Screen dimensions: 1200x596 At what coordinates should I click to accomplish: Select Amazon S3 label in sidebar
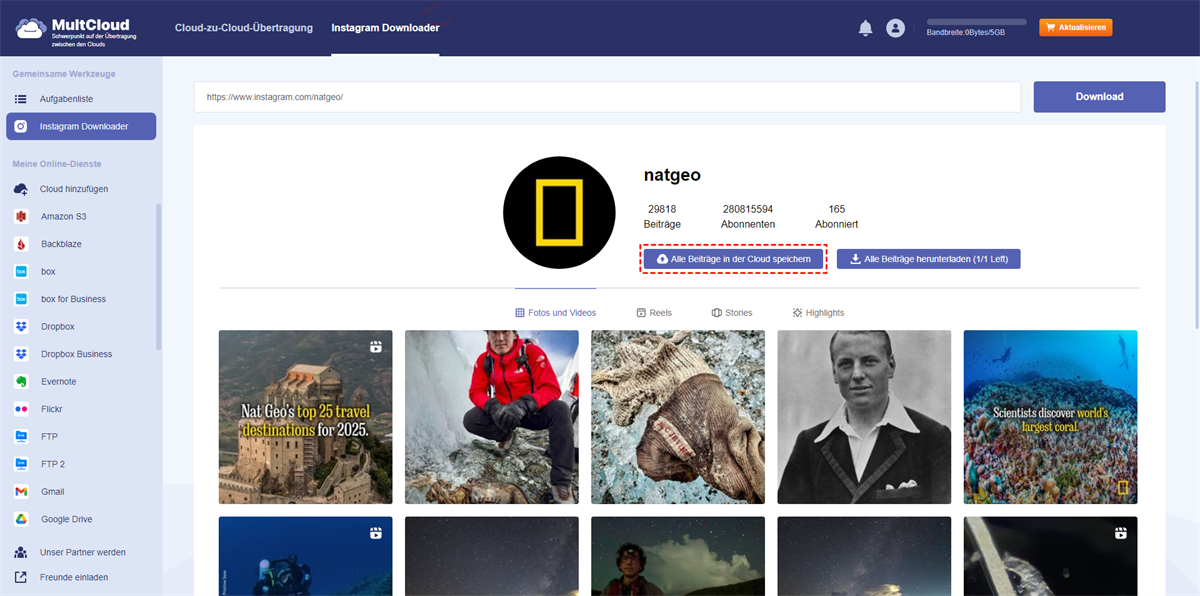pyautogui.click(x=64, y=217)
